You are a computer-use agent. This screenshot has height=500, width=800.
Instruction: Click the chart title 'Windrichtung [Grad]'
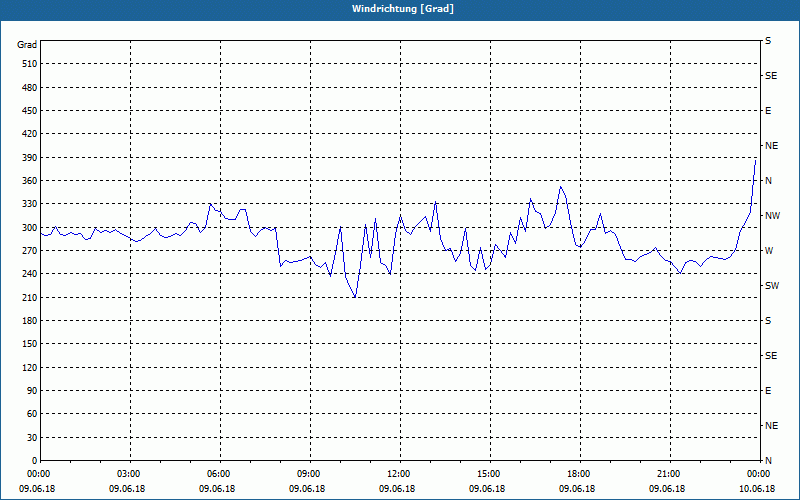[403, 9]
